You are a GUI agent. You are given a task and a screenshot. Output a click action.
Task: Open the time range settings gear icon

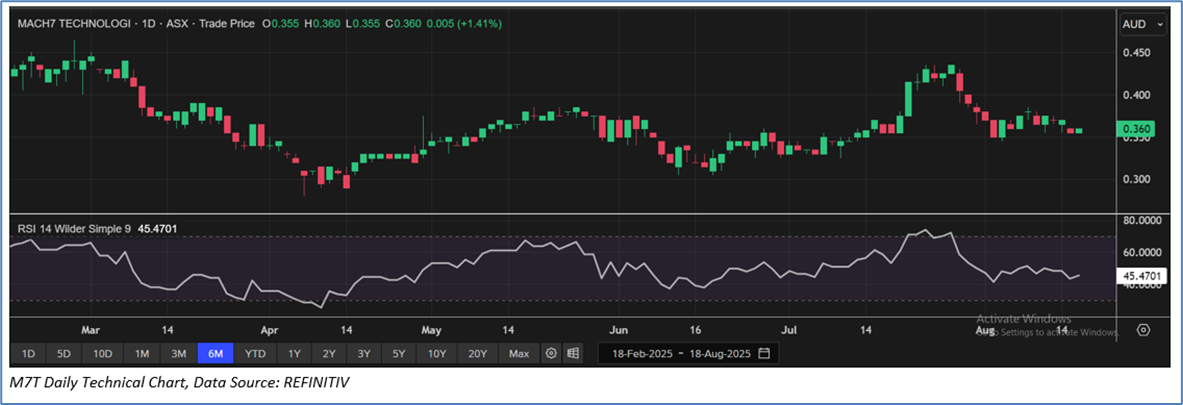pos(551,354)
